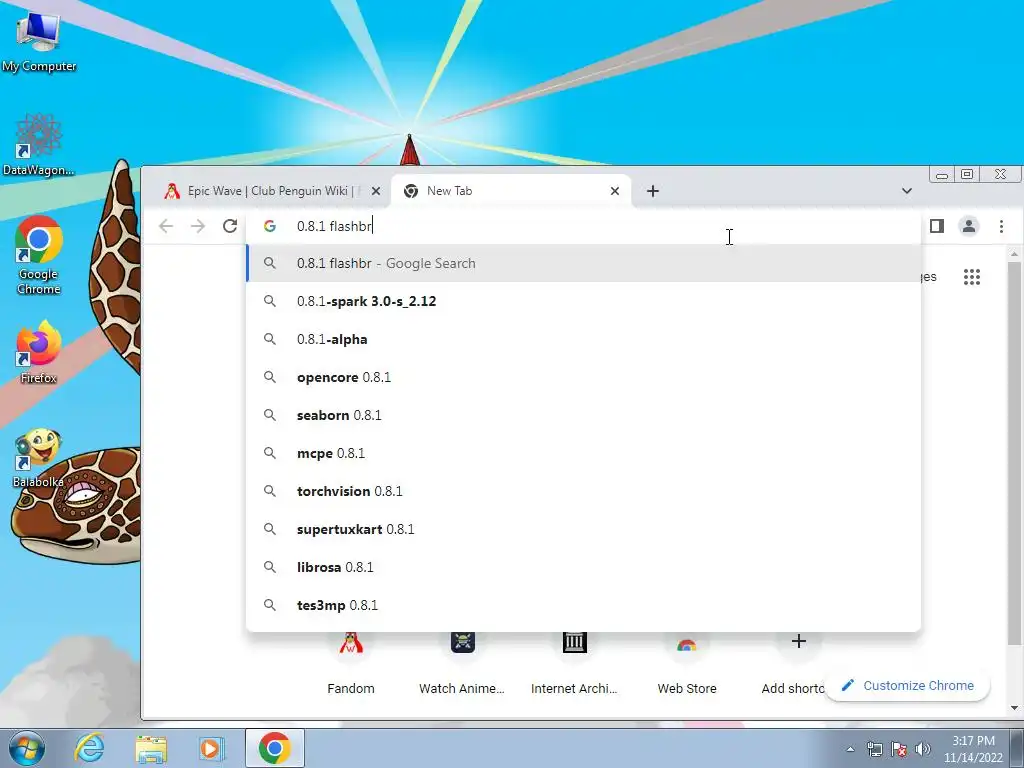Image resolution: width=1024 pixels, height=768 pixels.
Task: Open the volume speaker tray icon
Action: pyautogui.click(x=923, y=749)
